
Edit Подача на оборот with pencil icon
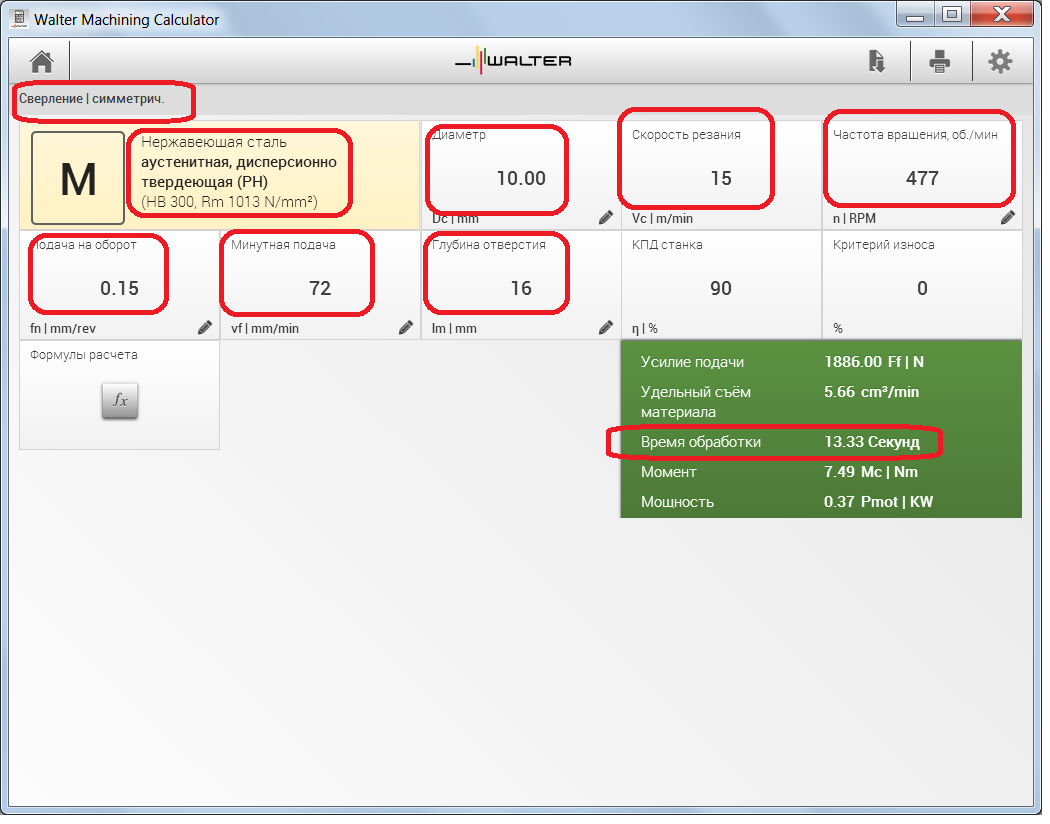[205, 327]
